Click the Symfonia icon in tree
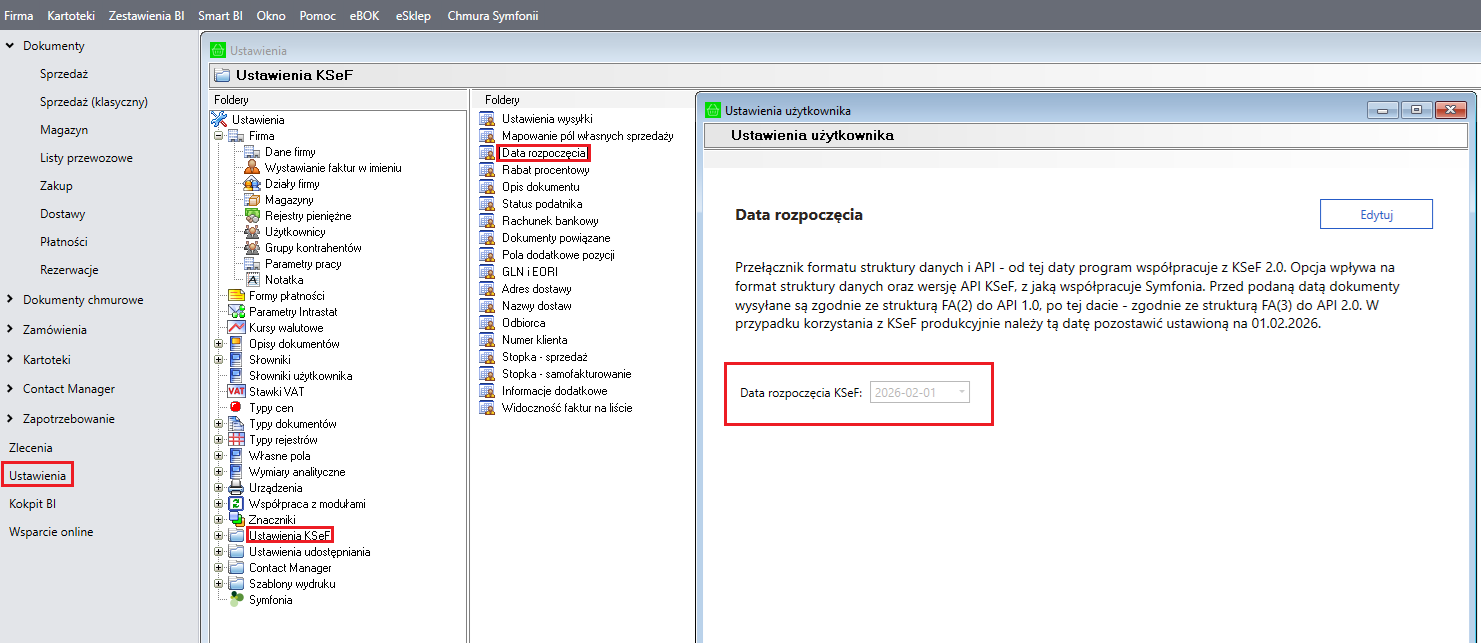This screenshot has height=643, width=1481. click(x=236, y=600)
